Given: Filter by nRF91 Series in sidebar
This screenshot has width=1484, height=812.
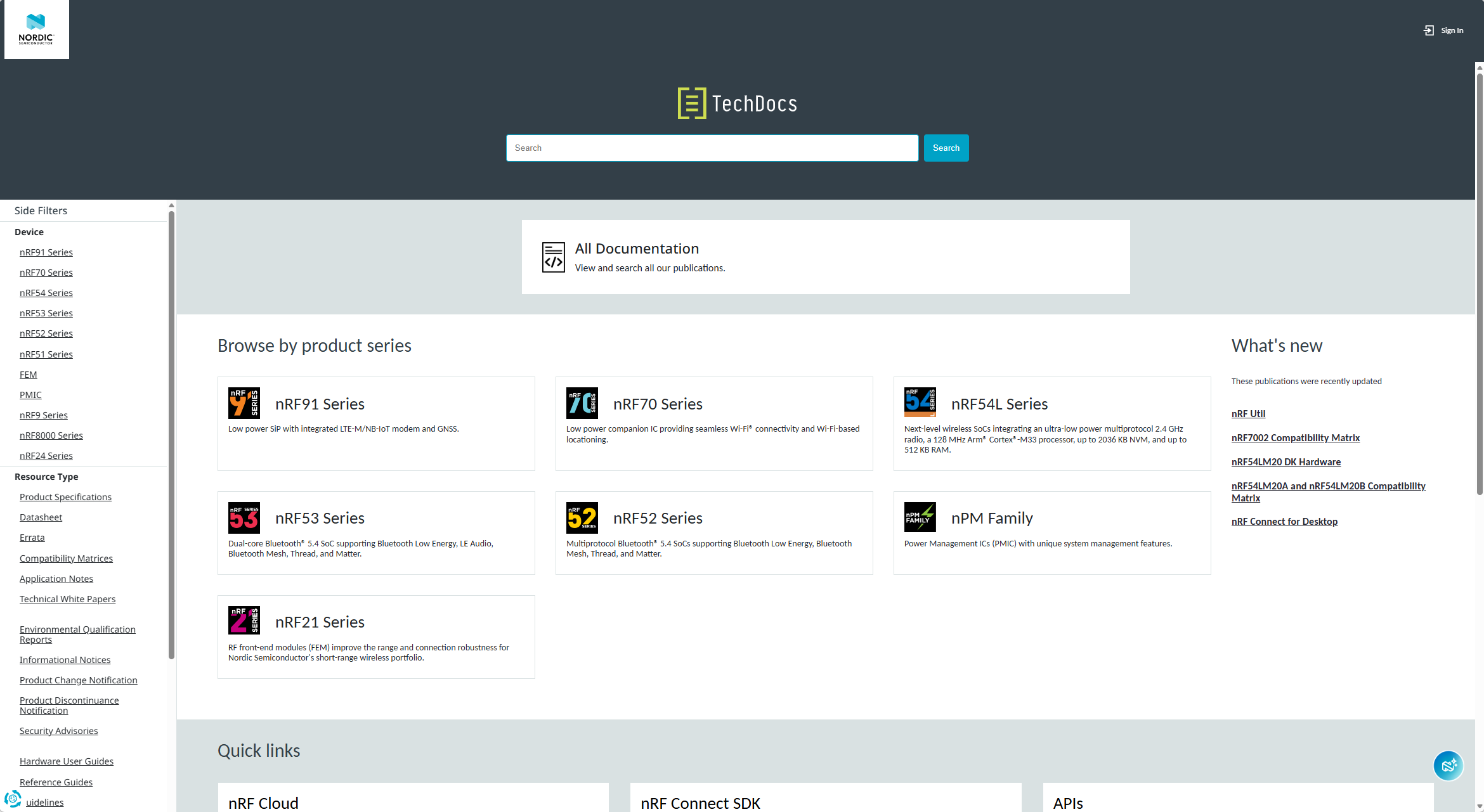Looking at the screenshot, I should click(46, 252).
